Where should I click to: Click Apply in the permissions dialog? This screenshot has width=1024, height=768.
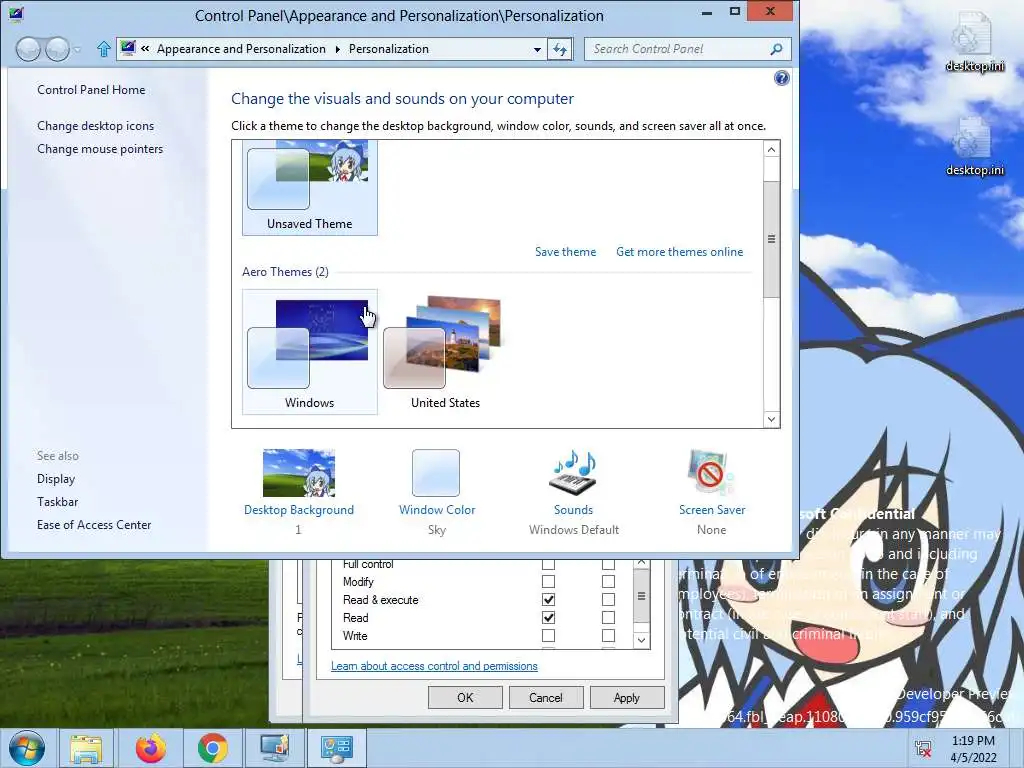click(x=627, y=697)
